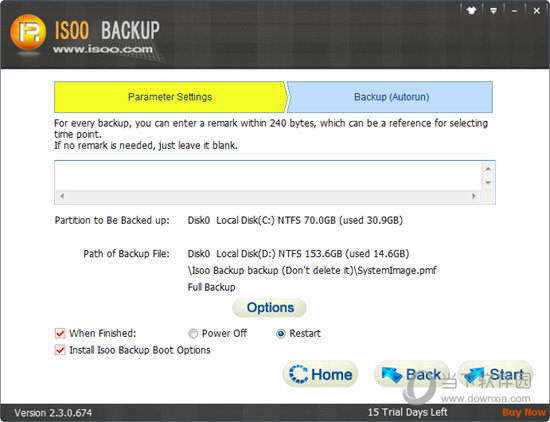550x422 pixels.
Task: Toggle the When Finished checkbox
Action: [x=60, y=333]
